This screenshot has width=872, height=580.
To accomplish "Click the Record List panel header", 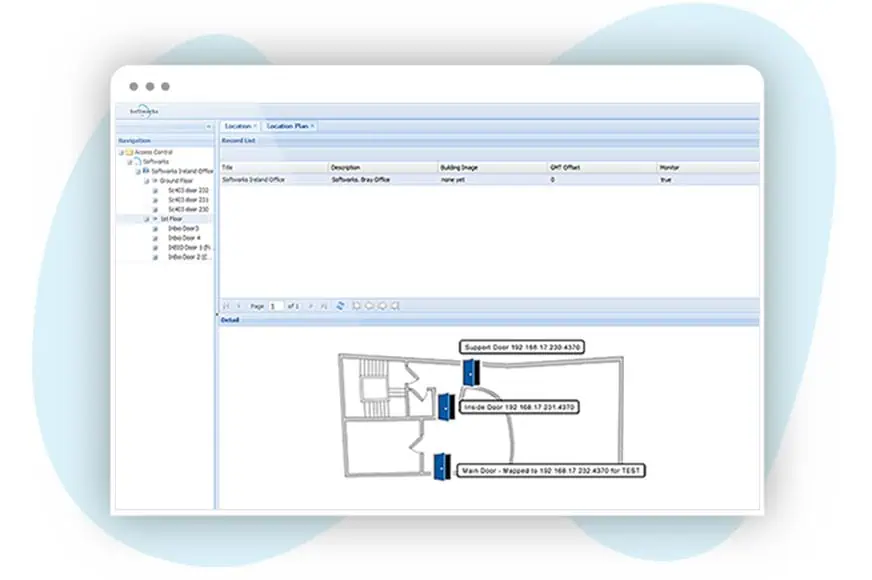I will [x=489, y=141].
